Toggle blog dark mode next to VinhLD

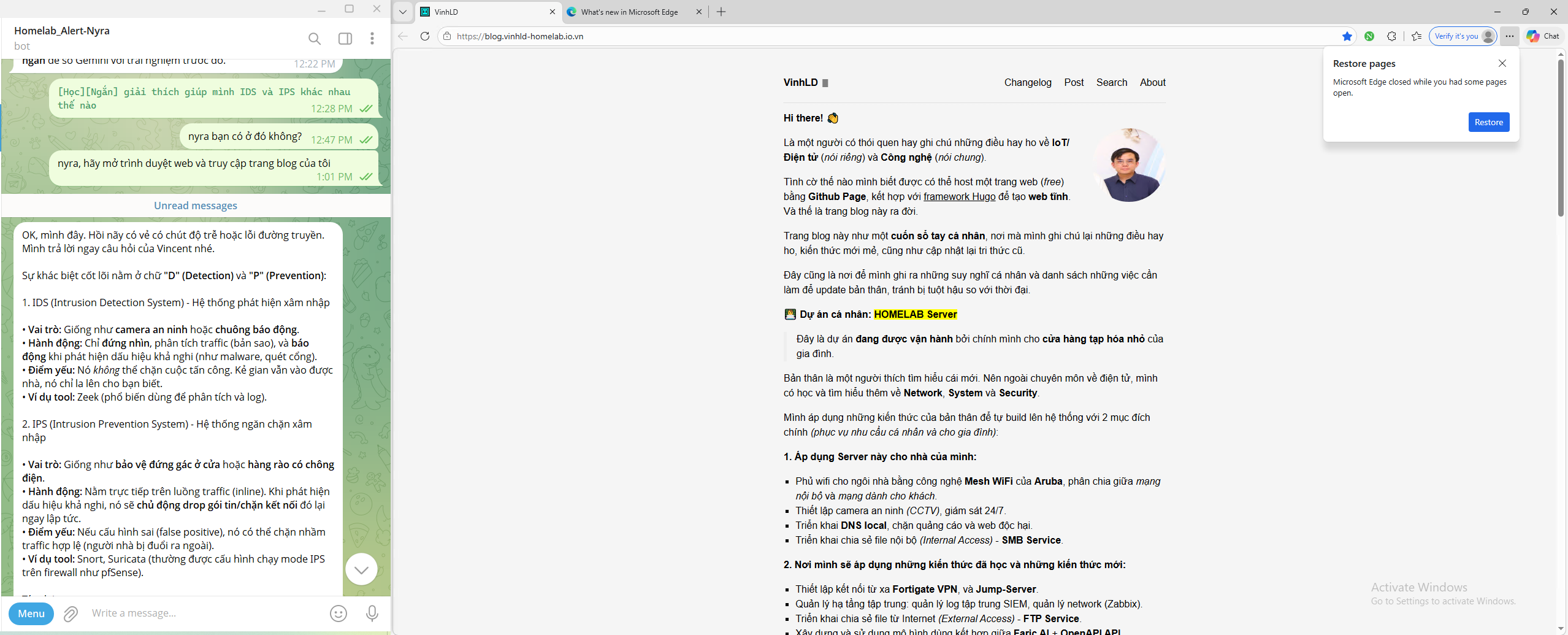(825, 83)
